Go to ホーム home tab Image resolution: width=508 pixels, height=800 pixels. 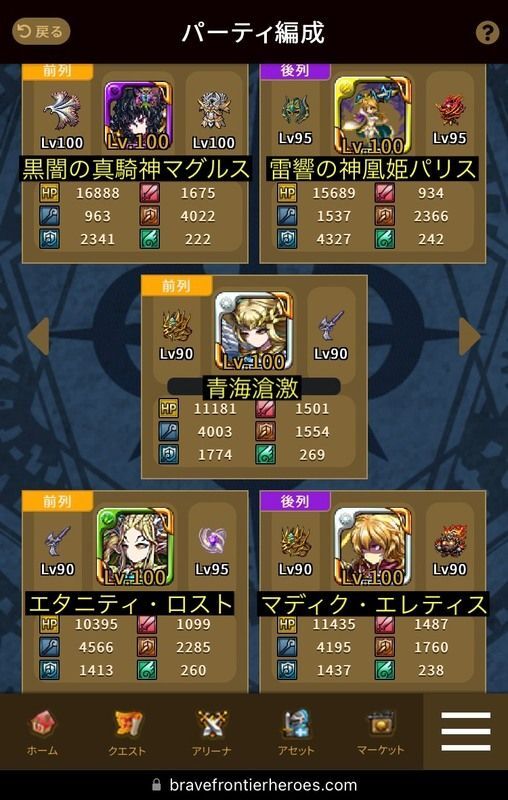[42, 733]
